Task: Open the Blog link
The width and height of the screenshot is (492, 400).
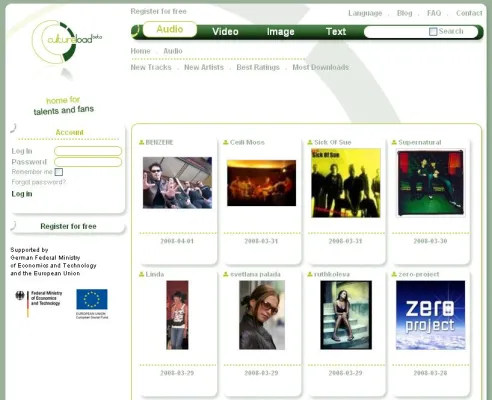Action: 405,13
